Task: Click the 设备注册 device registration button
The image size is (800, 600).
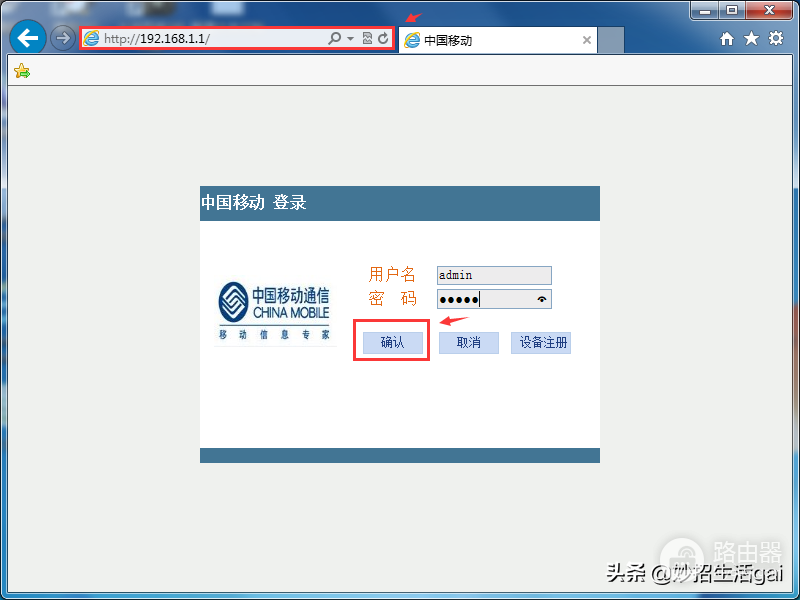Action: [541, 342]
